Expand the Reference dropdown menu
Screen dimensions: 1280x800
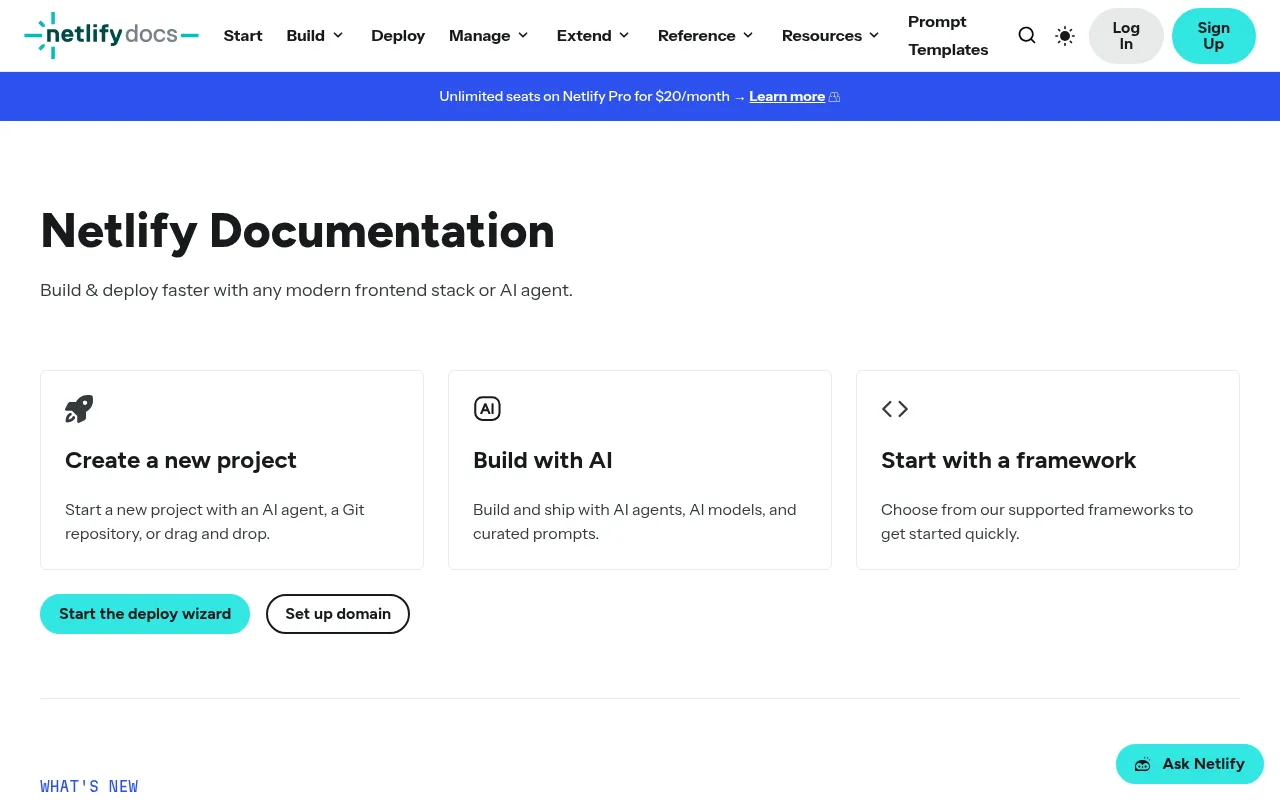[706, 36]
